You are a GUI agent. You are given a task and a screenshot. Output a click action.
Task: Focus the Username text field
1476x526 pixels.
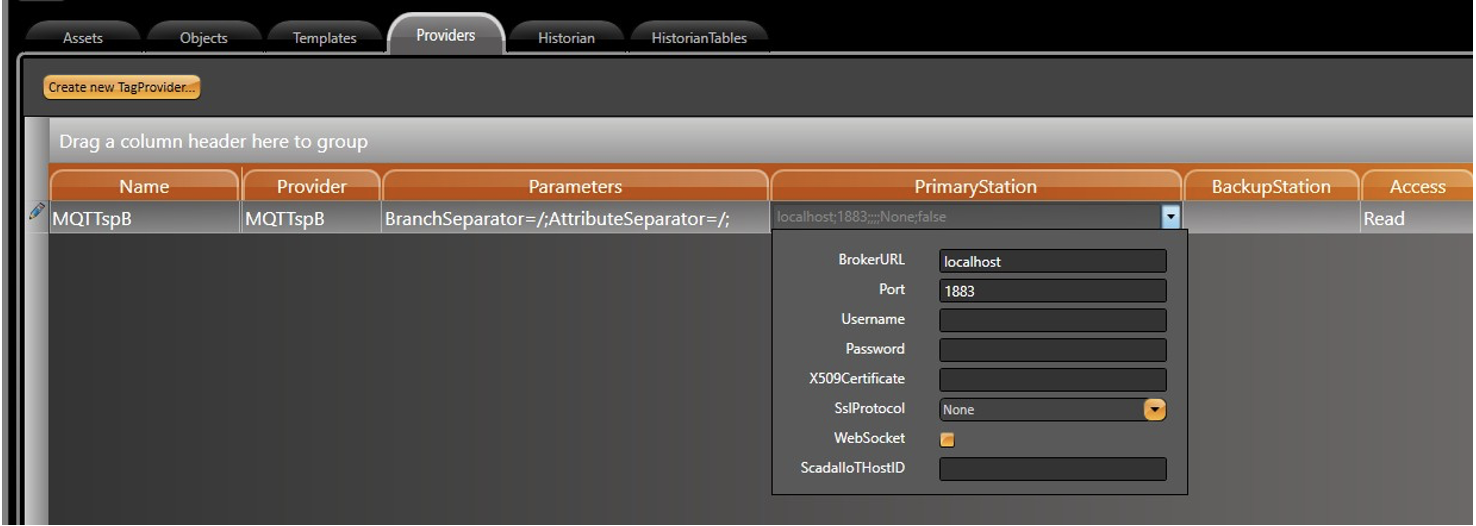(x=1052, y=320)
